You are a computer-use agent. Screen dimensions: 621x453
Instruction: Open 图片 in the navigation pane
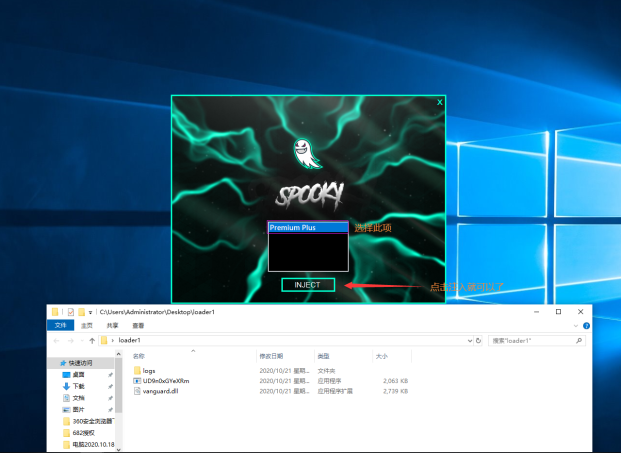[78, 409]
